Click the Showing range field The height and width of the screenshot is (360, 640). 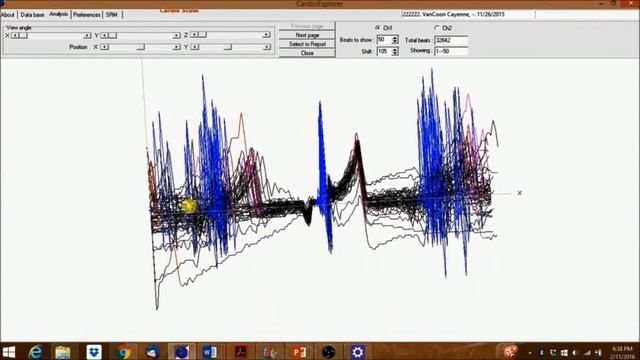451,51
